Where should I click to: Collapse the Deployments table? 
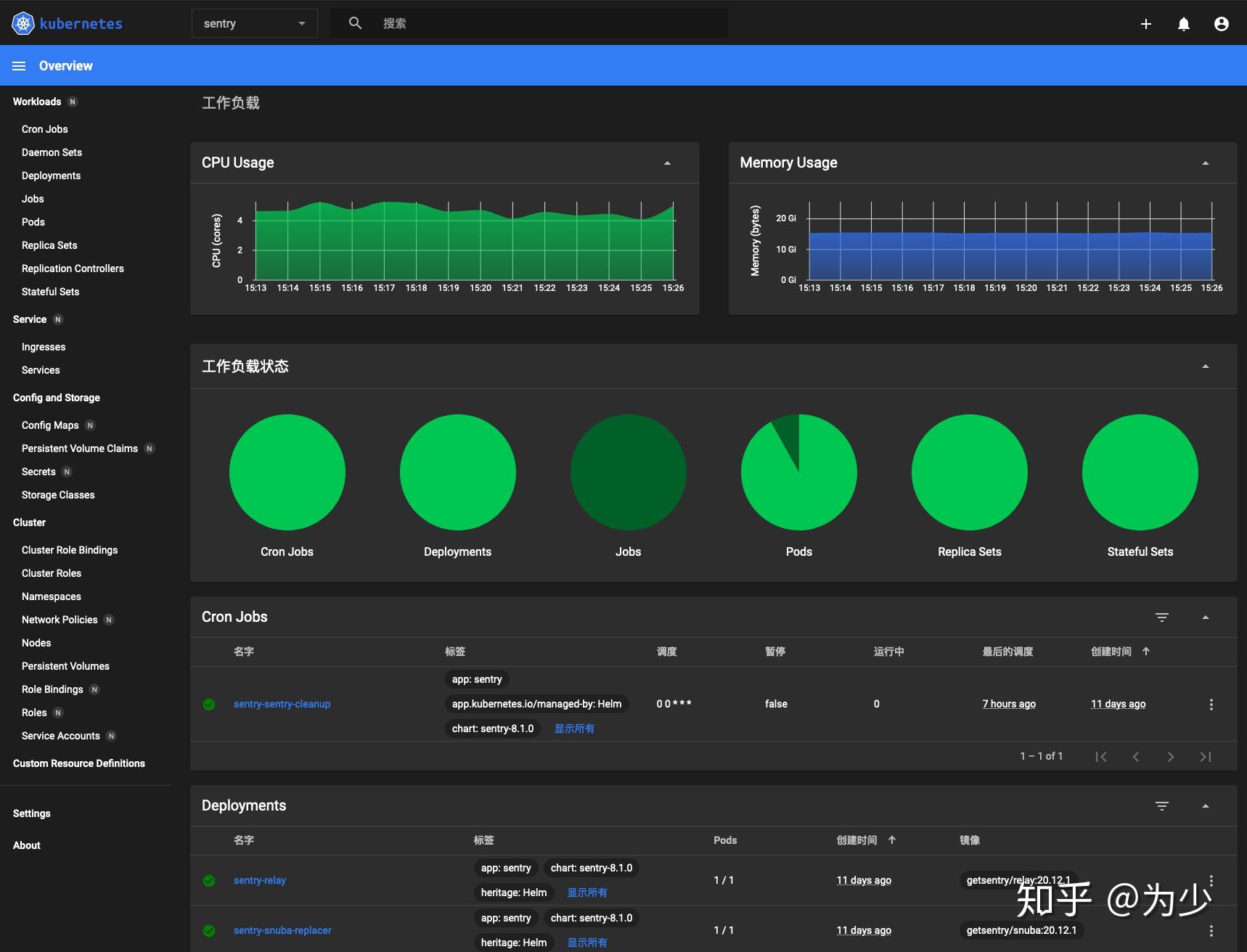click(x=1206, y=806)
